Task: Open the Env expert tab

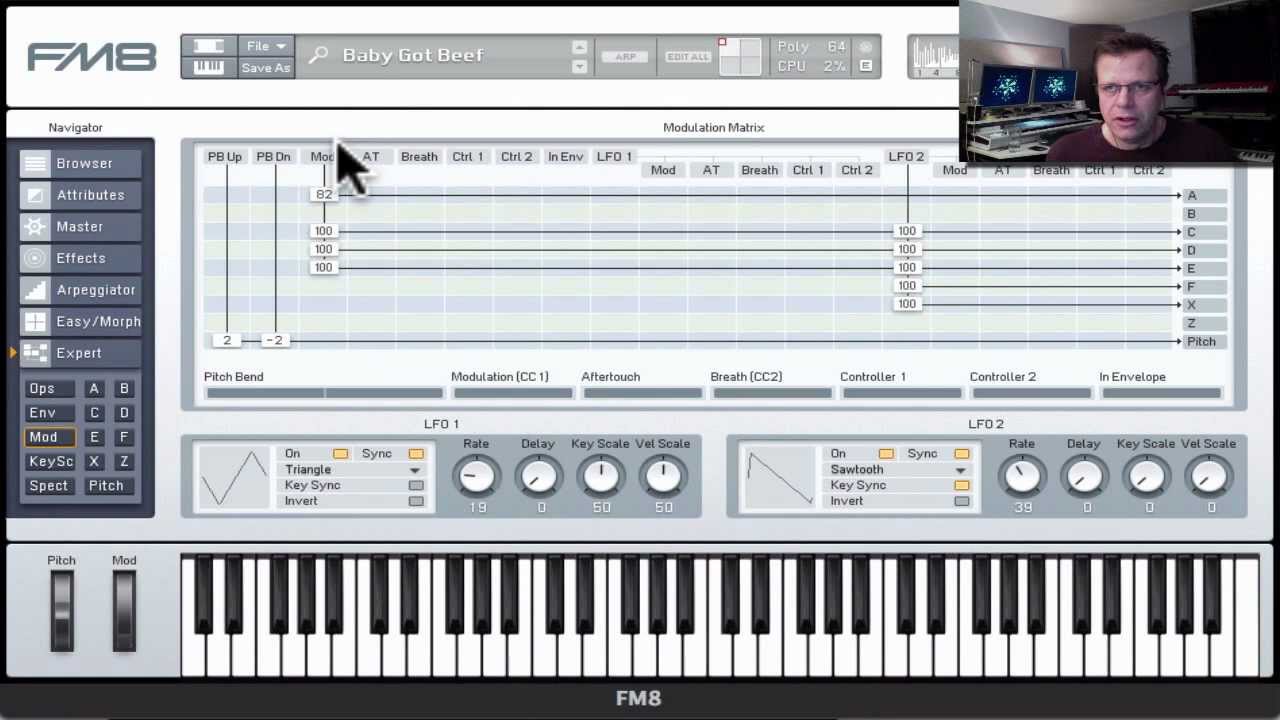Action: point(50,412)
